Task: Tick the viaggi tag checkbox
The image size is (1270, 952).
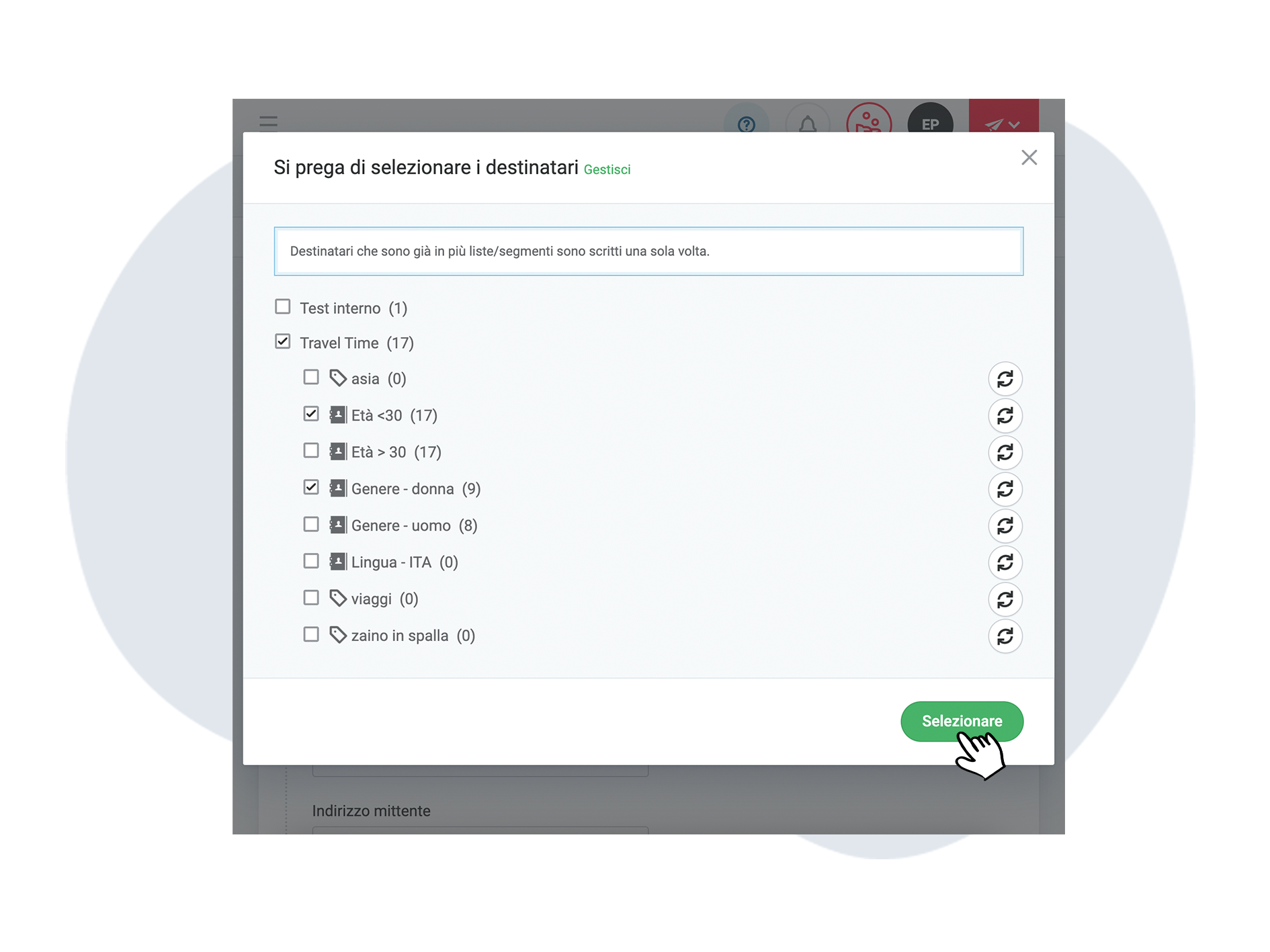Action: point(311,597)
